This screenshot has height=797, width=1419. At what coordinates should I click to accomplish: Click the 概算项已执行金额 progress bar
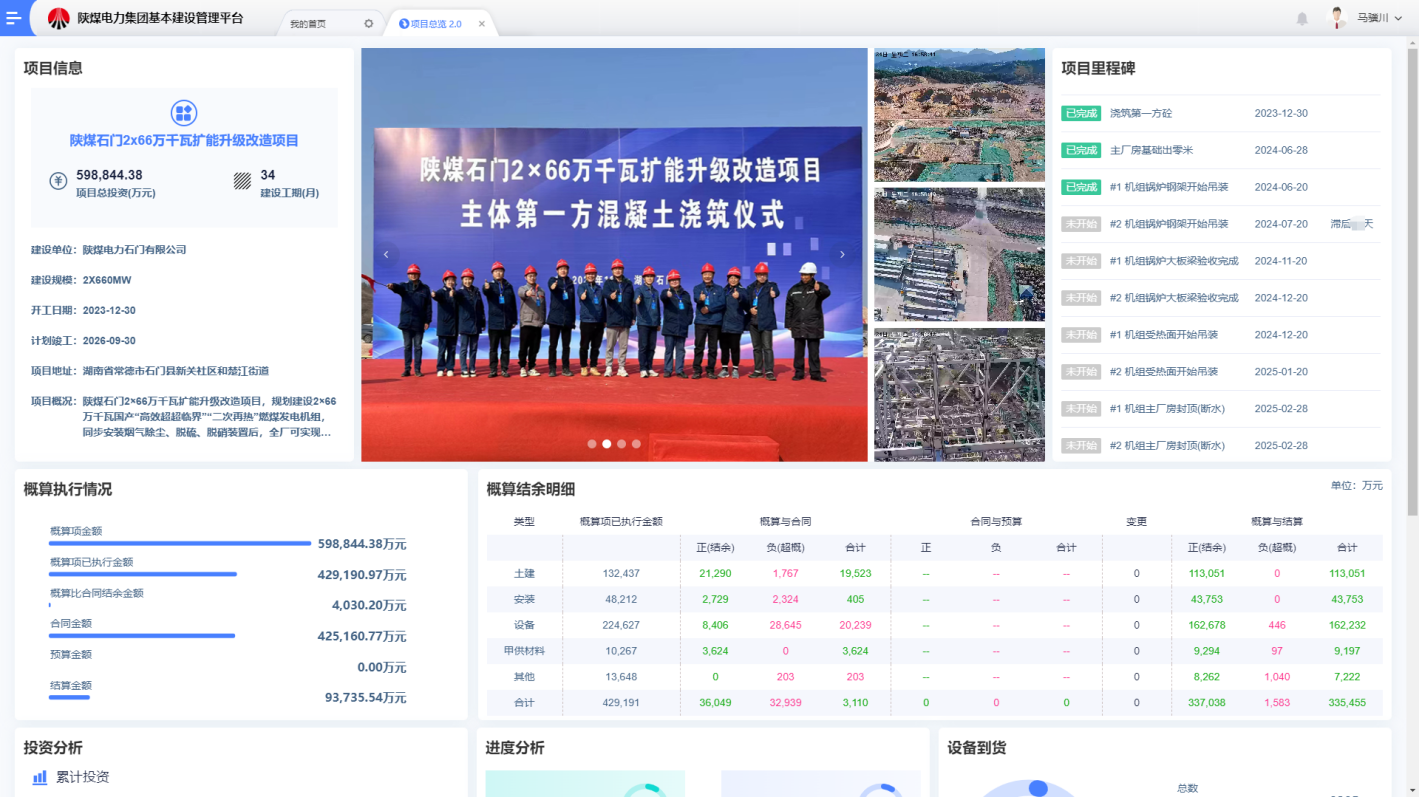[x=143, y=574]
